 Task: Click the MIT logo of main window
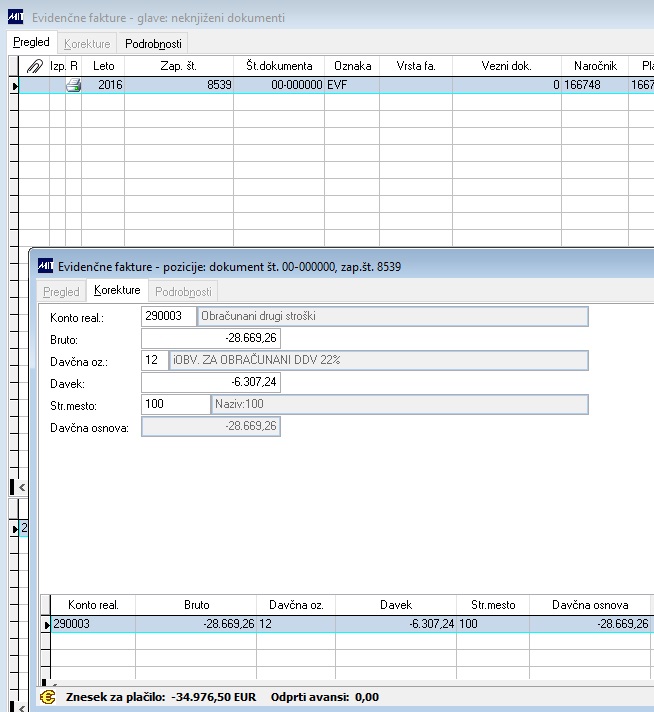[x=15, y=17]
